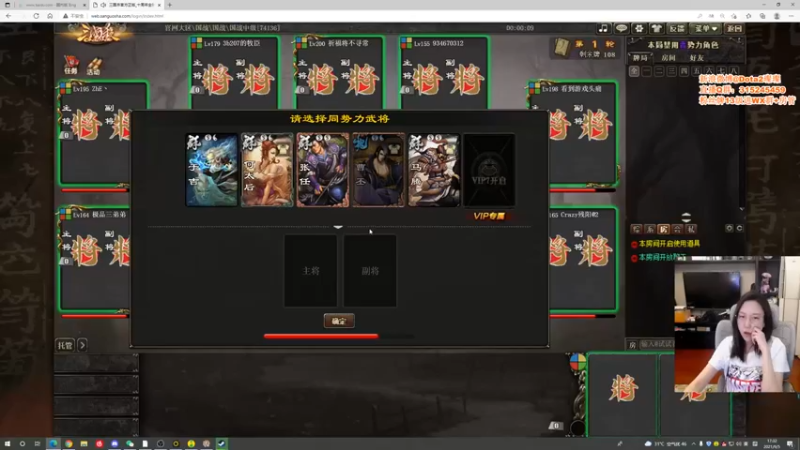Switch to the 好友 tab
The image size is (800, 450).
[x=696, y=58]
